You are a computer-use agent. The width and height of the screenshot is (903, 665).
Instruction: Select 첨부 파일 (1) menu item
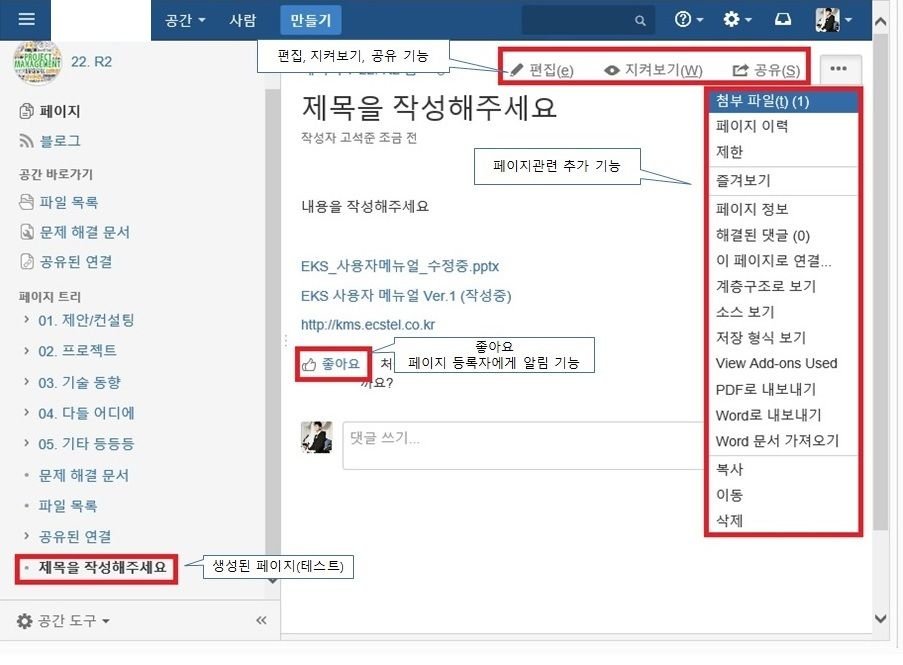pyautogui.click(x=783, y=101)
